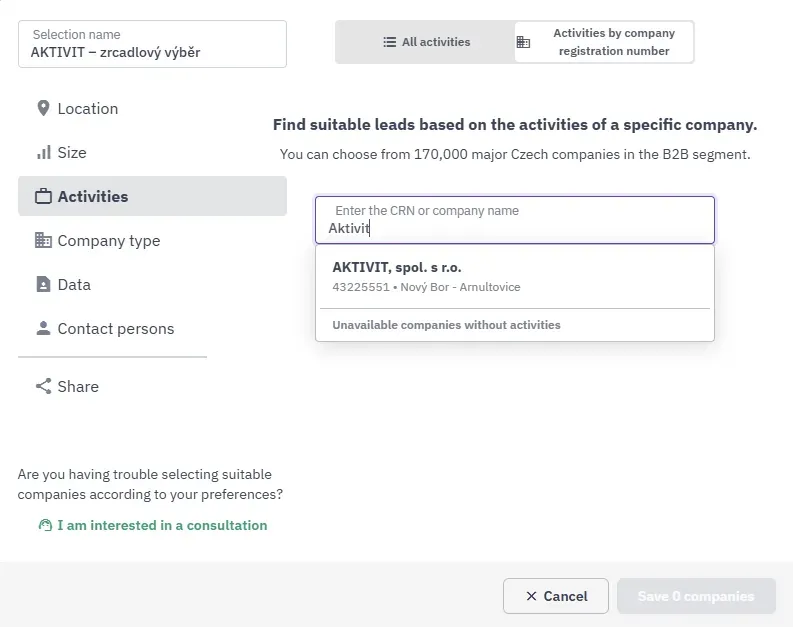This screenshot has height=627, width=793.
Task: Click the trouble selecting companies question text
Action: pyautogui.click(x=150, y=484)
